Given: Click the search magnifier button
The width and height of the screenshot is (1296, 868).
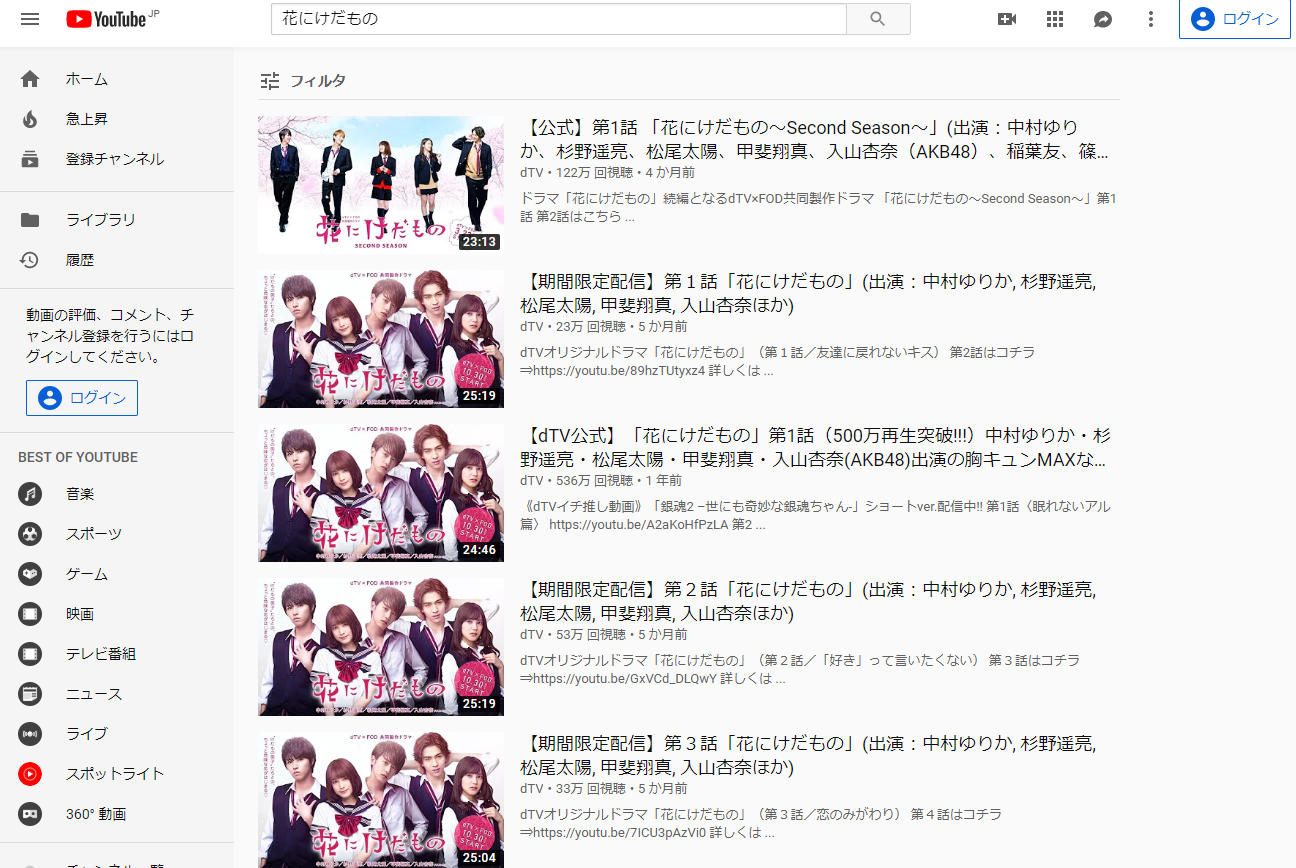Looking at the screenshot, I should click(x=878, y=19).
